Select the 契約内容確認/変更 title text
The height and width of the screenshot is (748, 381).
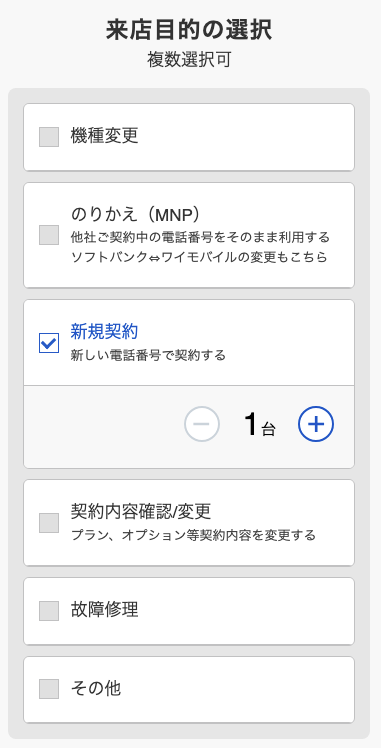click(141, 511)
